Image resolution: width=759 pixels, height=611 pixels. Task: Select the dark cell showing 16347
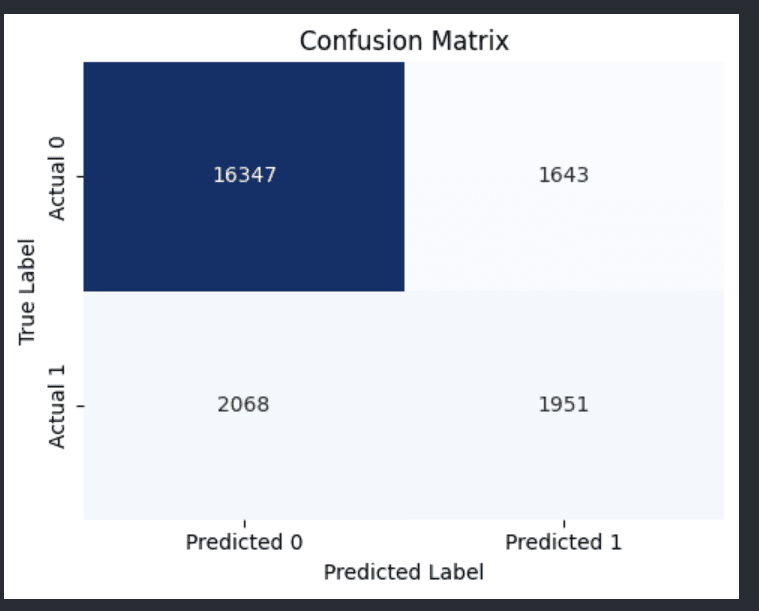[244, 177]
